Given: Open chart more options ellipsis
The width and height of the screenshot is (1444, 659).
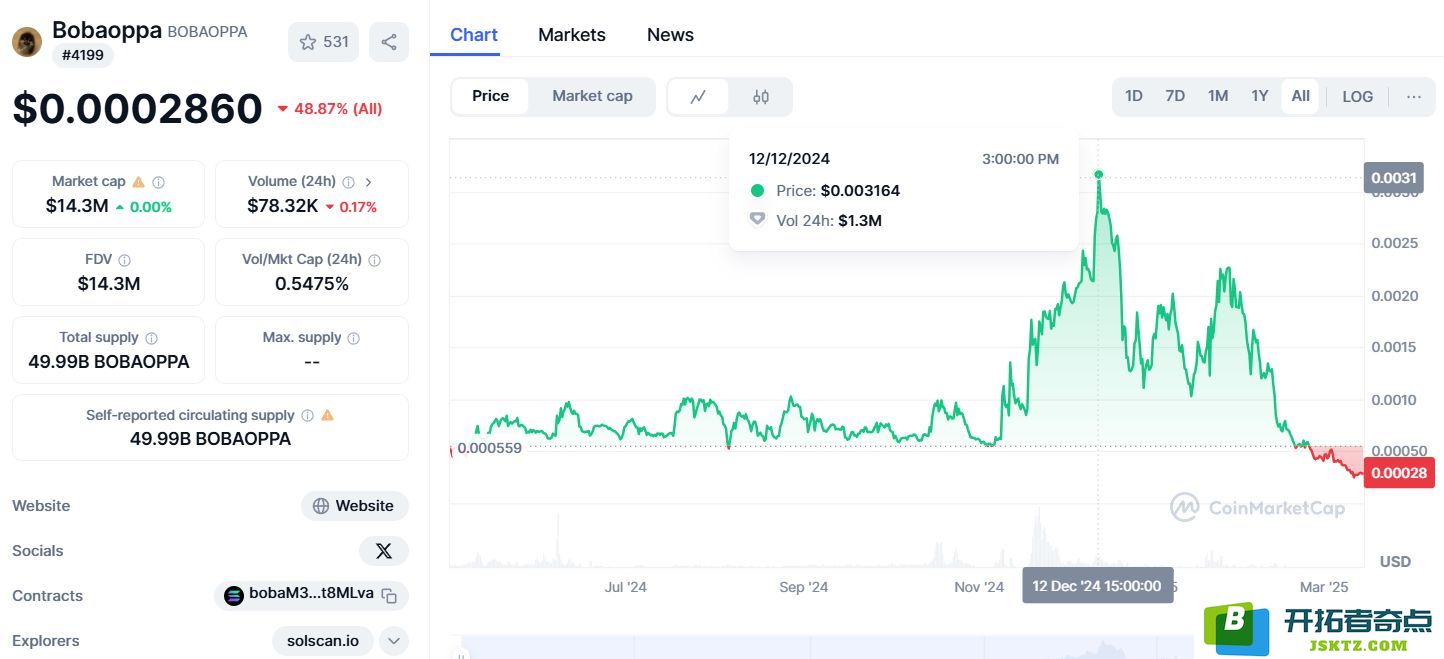Looking at the screenshot, I should 1413,97.
